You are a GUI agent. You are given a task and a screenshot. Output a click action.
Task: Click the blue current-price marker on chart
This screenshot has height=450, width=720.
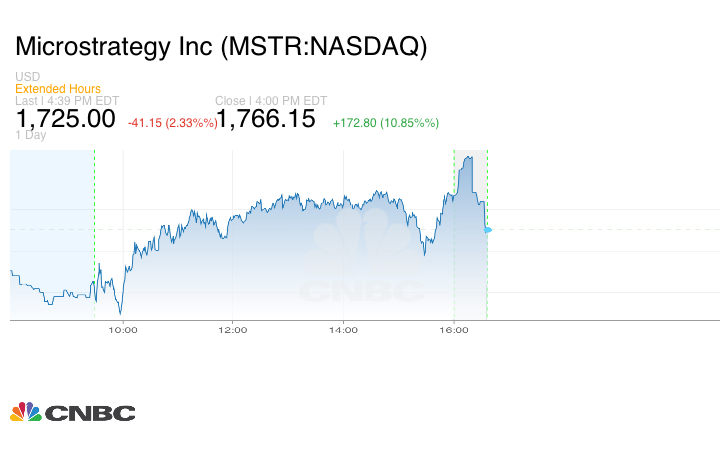click(x=488, y=230)
